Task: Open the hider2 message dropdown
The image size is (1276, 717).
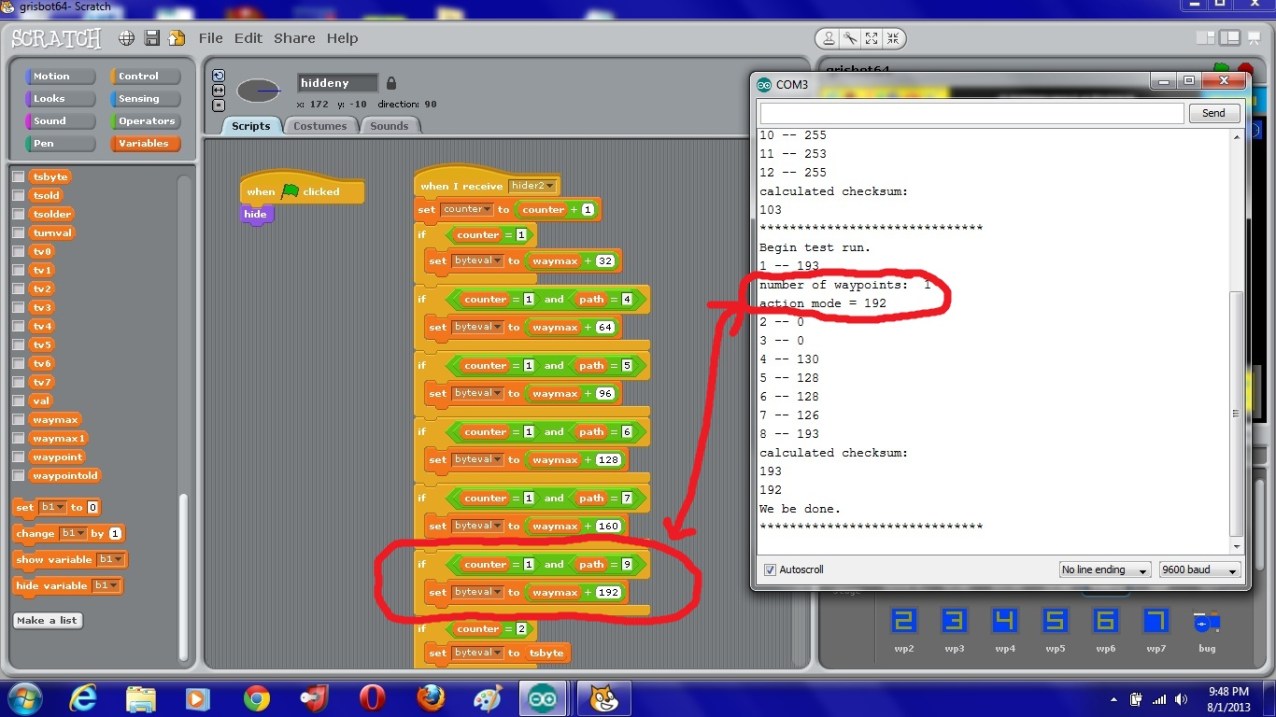Action: pos(533,186)
